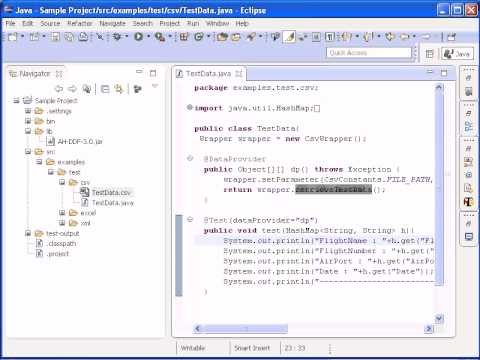The height and width of the screenshot is (360, 480).
Task: Select the TestData.java editor tab
Action: (x=208, y=73)
